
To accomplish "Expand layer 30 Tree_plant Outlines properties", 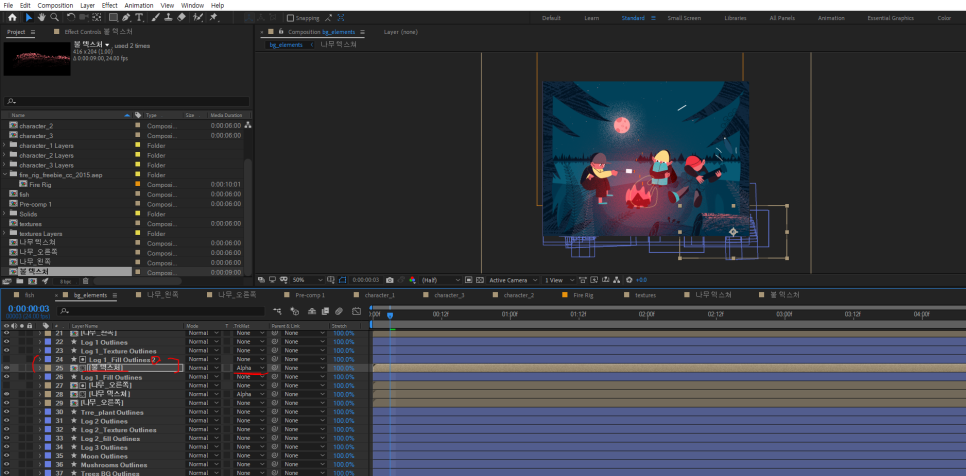I will pyautogui.click(x=39, y=412).
